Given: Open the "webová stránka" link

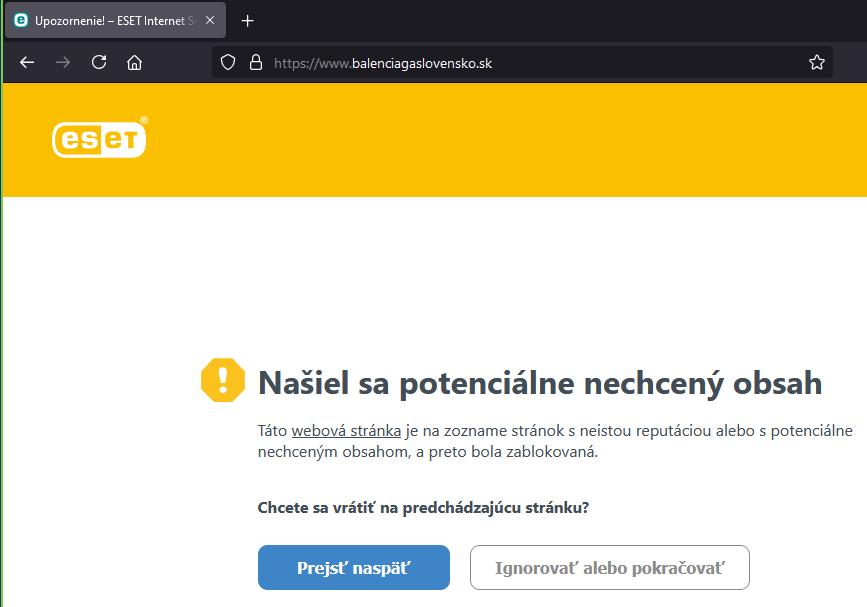Looking at the screenshot, I should [x=346, y=431].
